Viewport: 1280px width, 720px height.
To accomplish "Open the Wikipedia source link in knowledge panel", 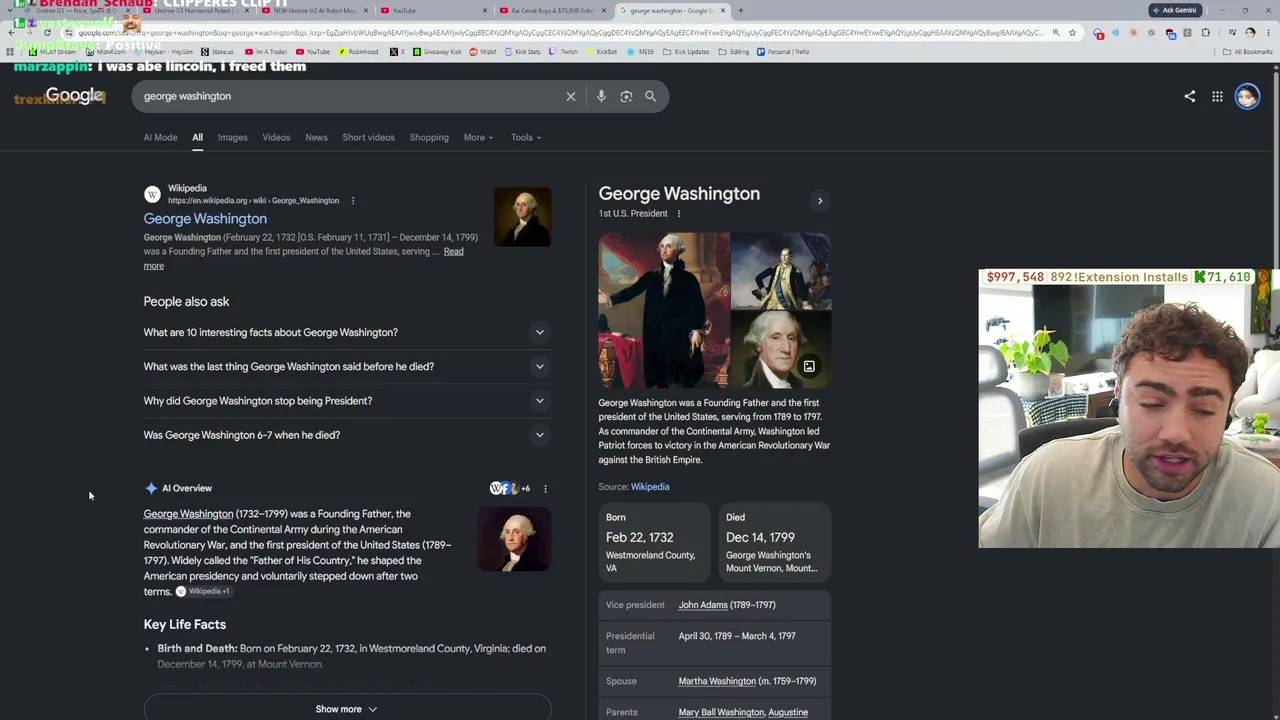I will 650,487.
